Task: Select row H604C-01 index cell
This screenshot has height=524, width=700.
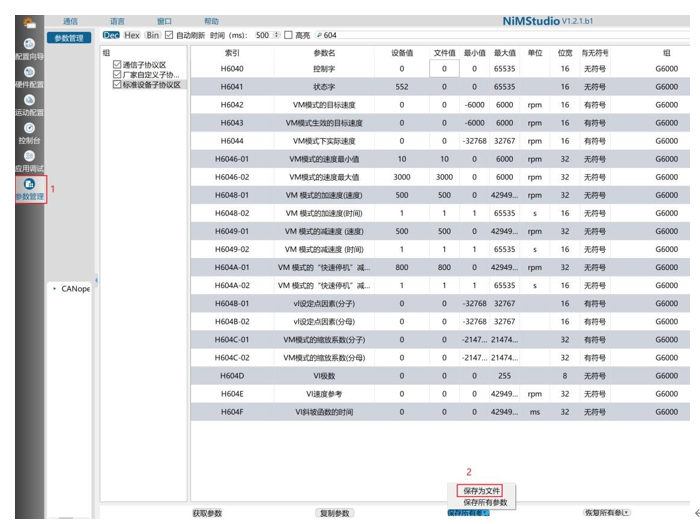Action: click(232, 340)
